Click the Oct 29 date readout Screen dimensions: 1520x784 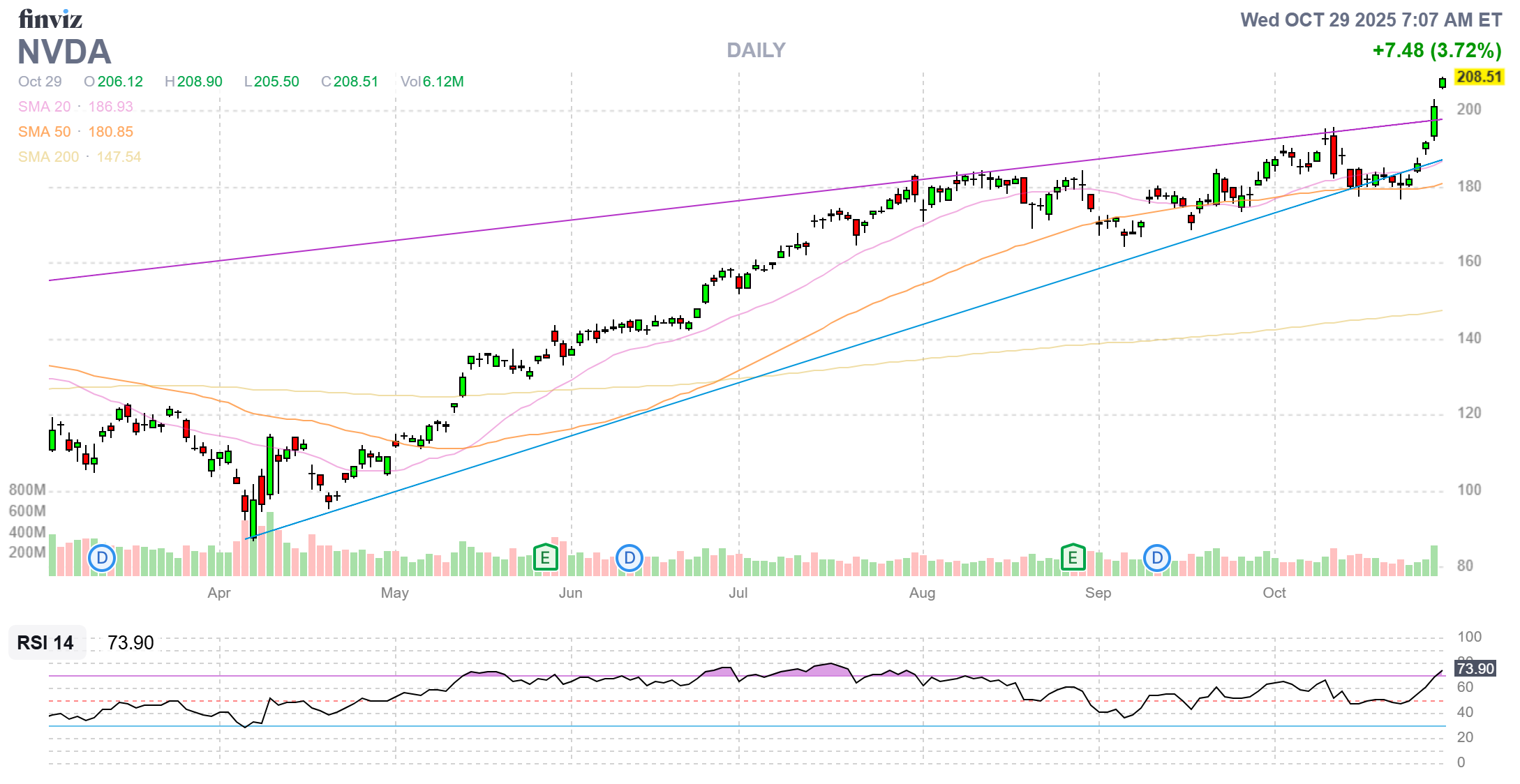40,82
